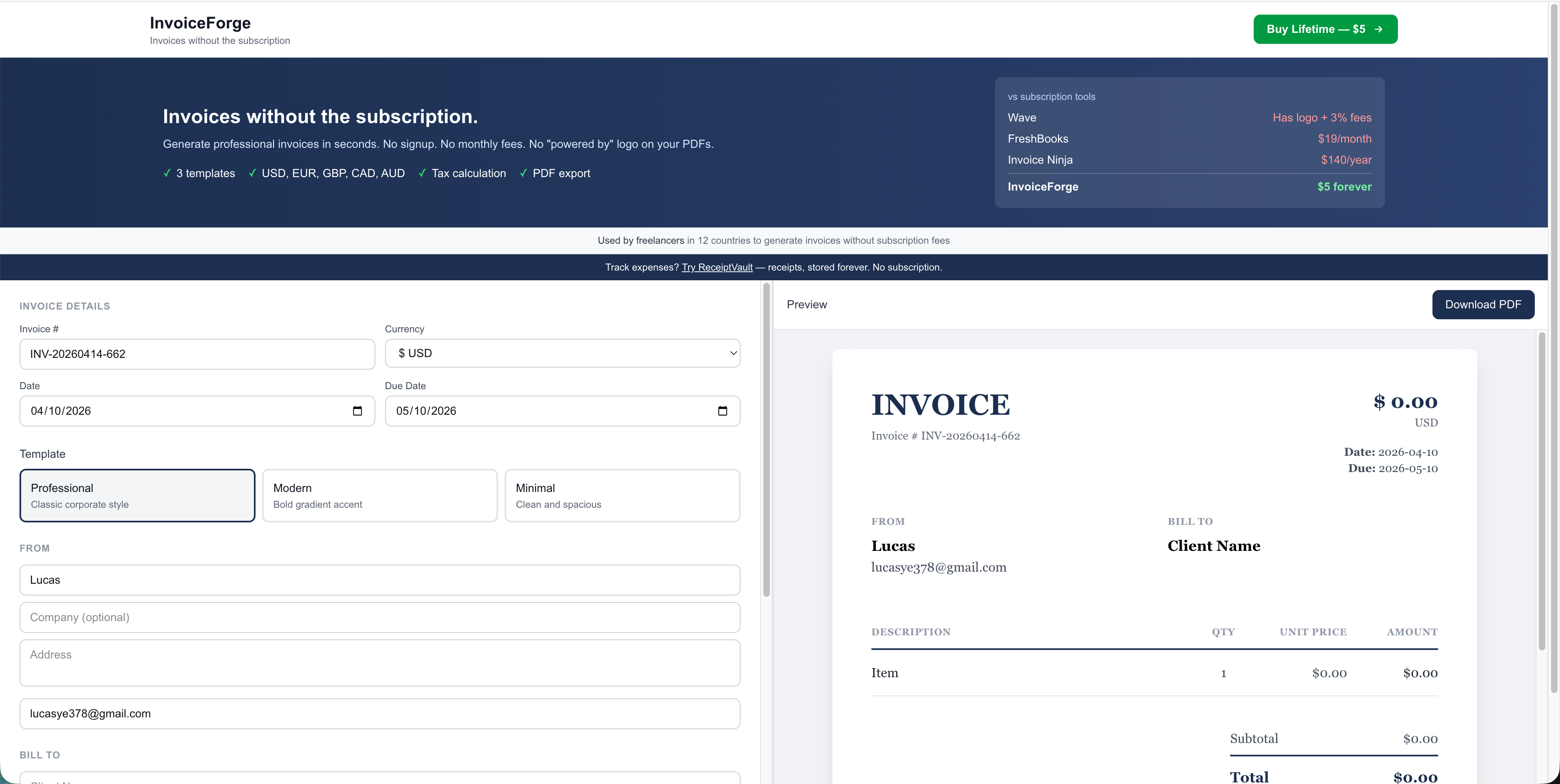Screen dimensions: 1560x784
Task: Open the currency dropdown showing $ USD
Action: [562, 353]
